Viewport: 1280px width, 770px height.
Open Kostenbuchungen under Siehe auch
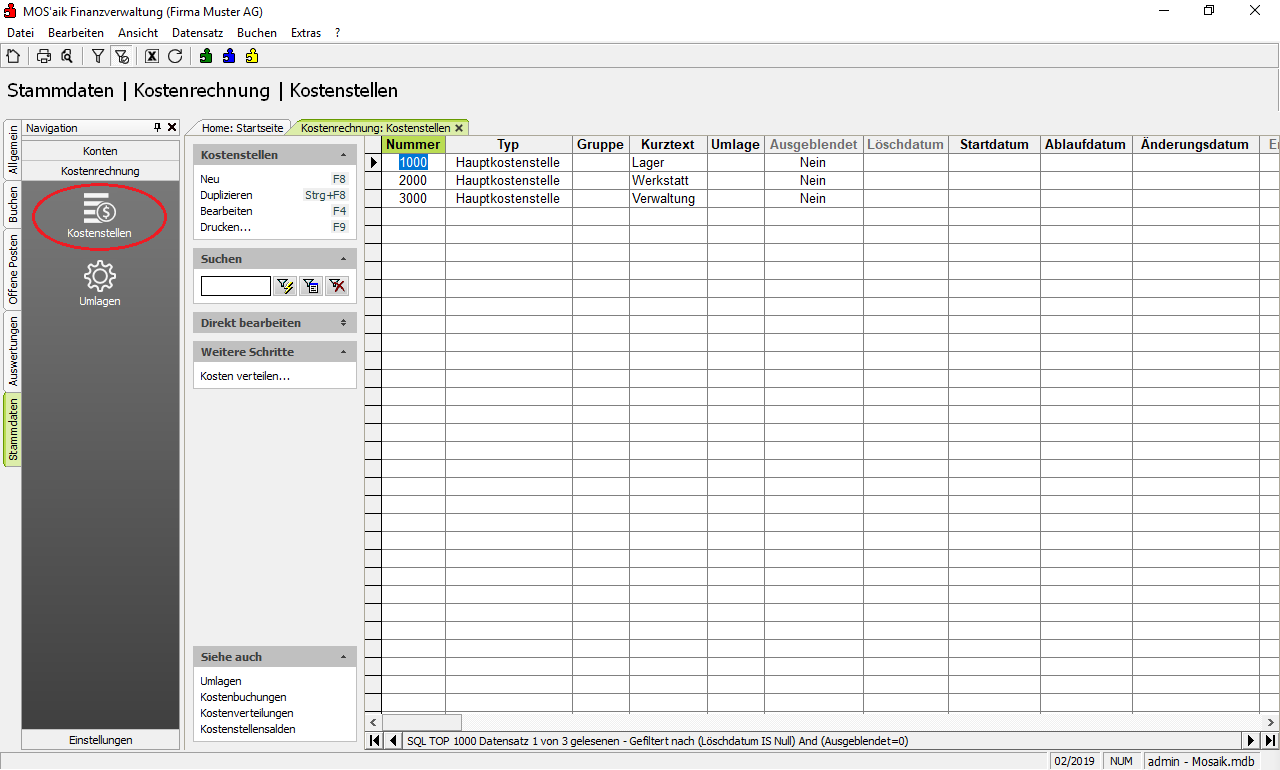[x=243, y=697]
